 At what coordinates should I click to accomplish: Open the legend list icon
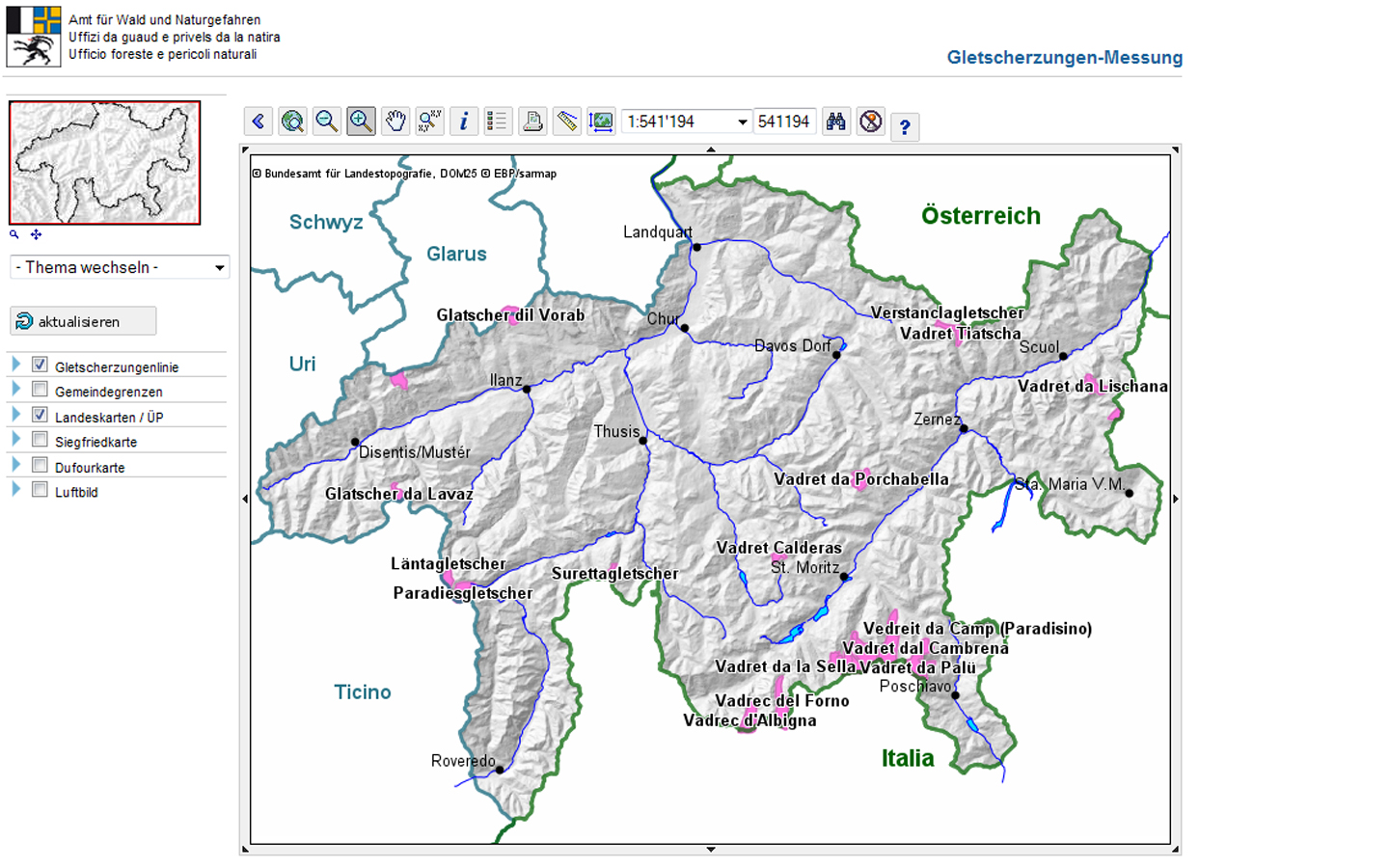tap(498, 122)
